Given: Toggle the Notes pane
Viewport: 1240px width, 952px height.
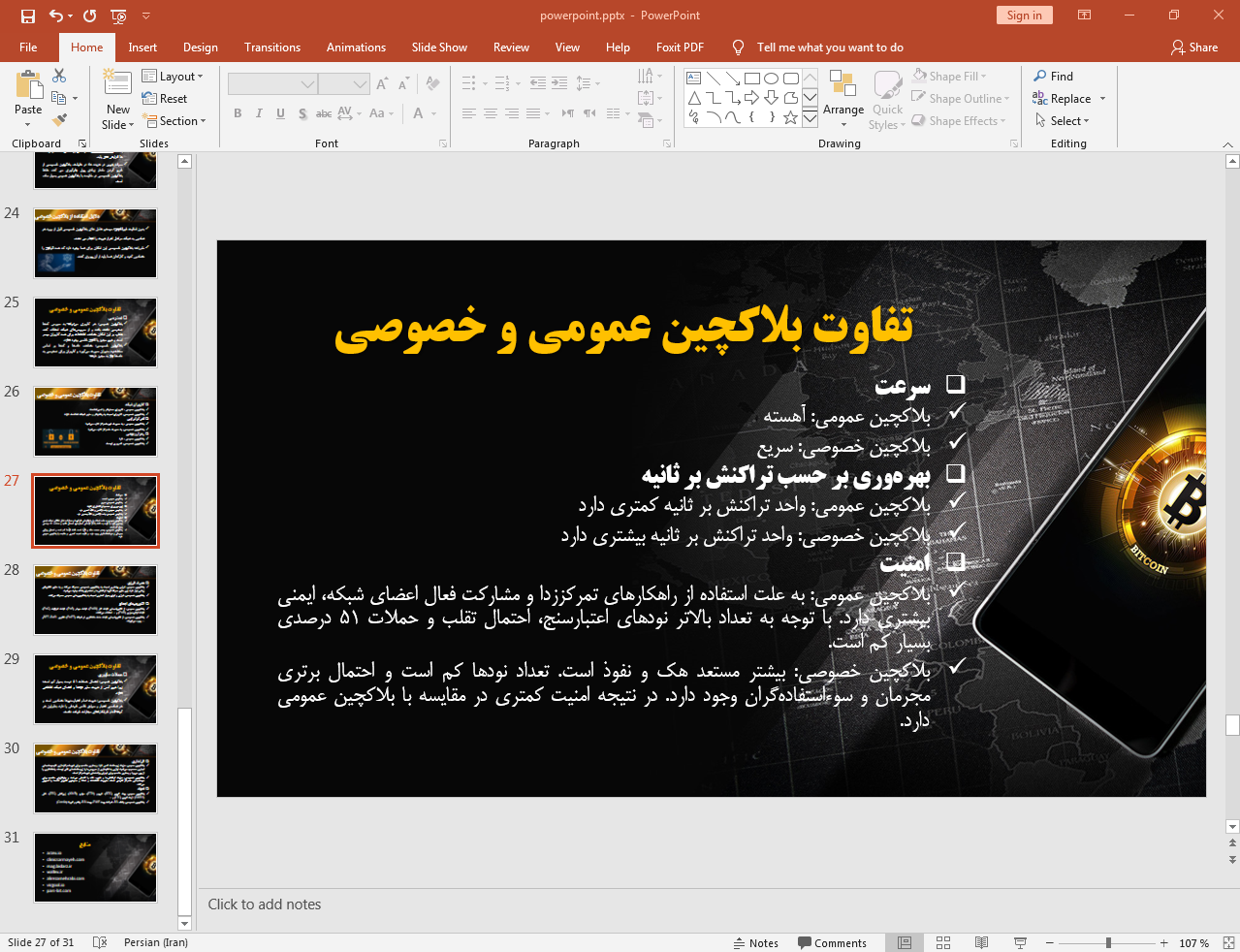Looking at the screenshot, I should pyautogui.click(x=756, y=943).
